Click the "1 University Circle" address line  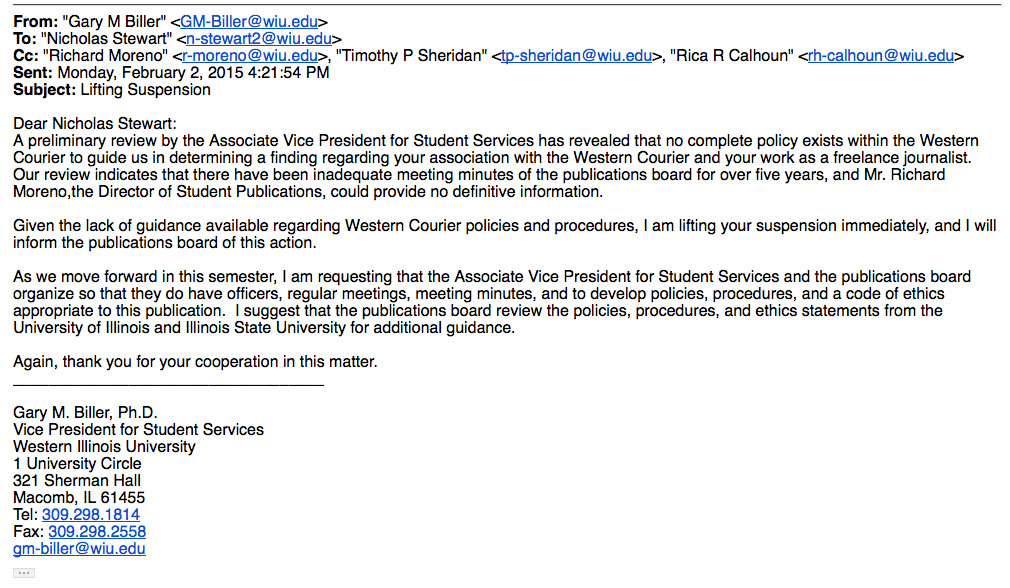tap(77, 463)
